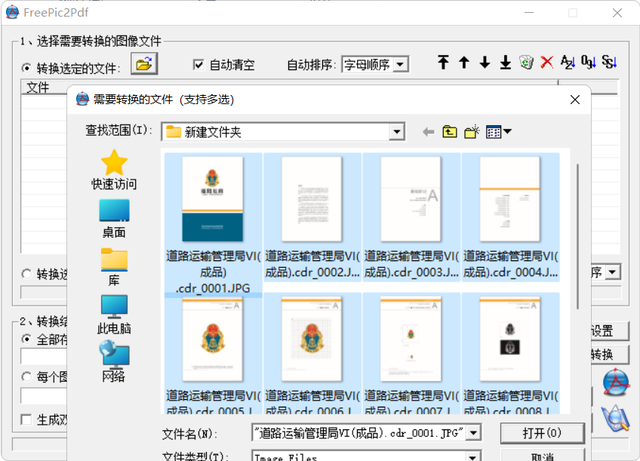Expand the 查找范围 folder dropdown
Image resolution: width=640 pixels, height=461 pixels.
click(x=396, y=132)
